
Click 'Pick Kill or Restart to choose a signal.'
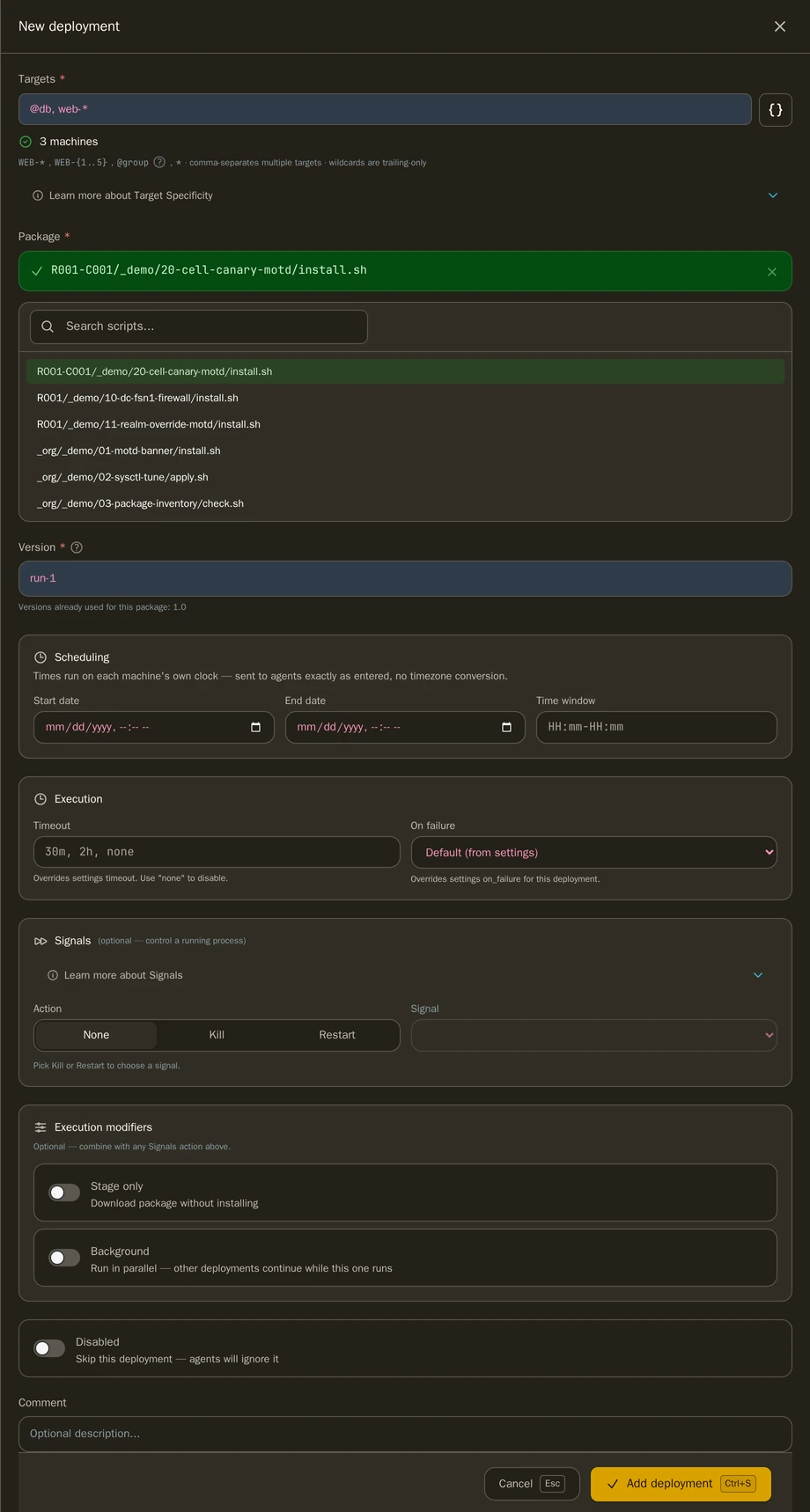(x=107, y=1066)
